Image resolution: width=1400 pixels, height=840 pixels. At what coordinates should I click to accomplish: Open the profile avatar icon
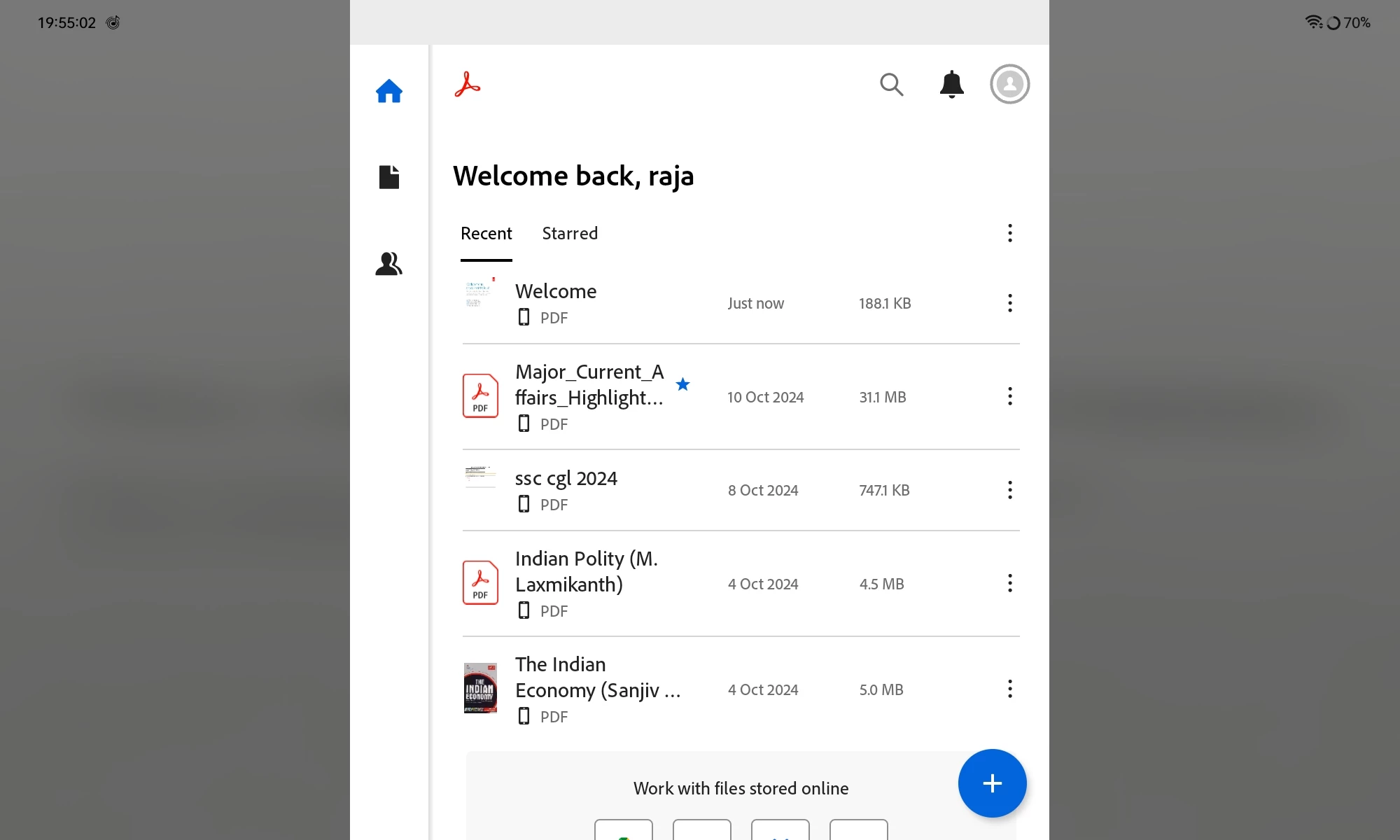pos(1009,85)
